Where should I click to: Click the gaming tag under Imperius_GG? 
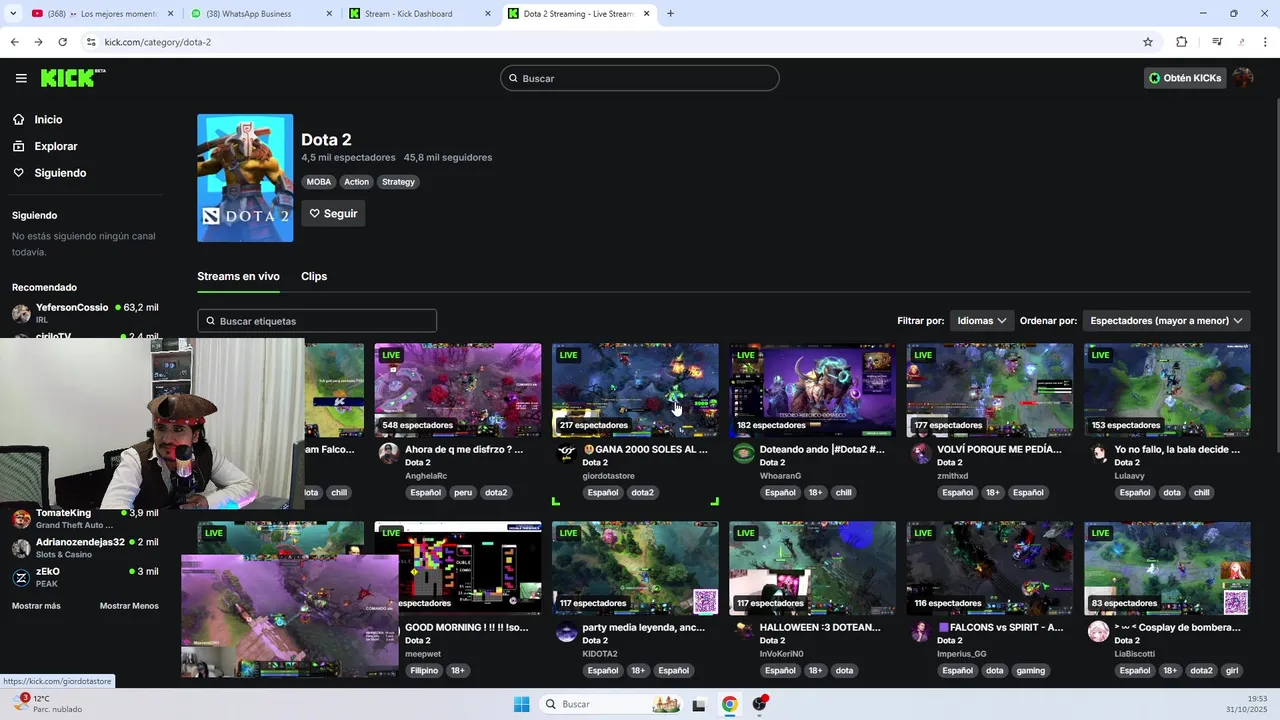(1030, 671)
